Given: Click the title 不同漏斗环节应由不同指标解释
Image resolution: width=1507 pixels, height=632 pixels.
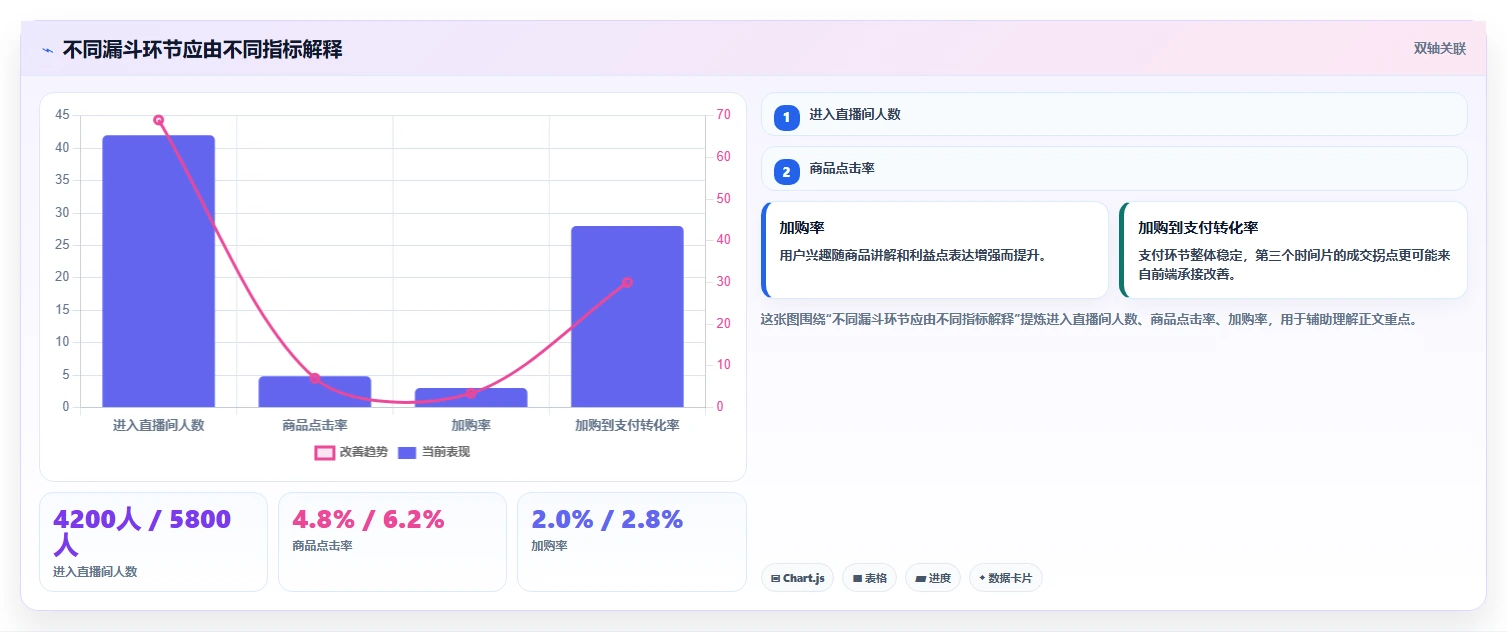Looking at the screenshot, I should pos(203,50).
